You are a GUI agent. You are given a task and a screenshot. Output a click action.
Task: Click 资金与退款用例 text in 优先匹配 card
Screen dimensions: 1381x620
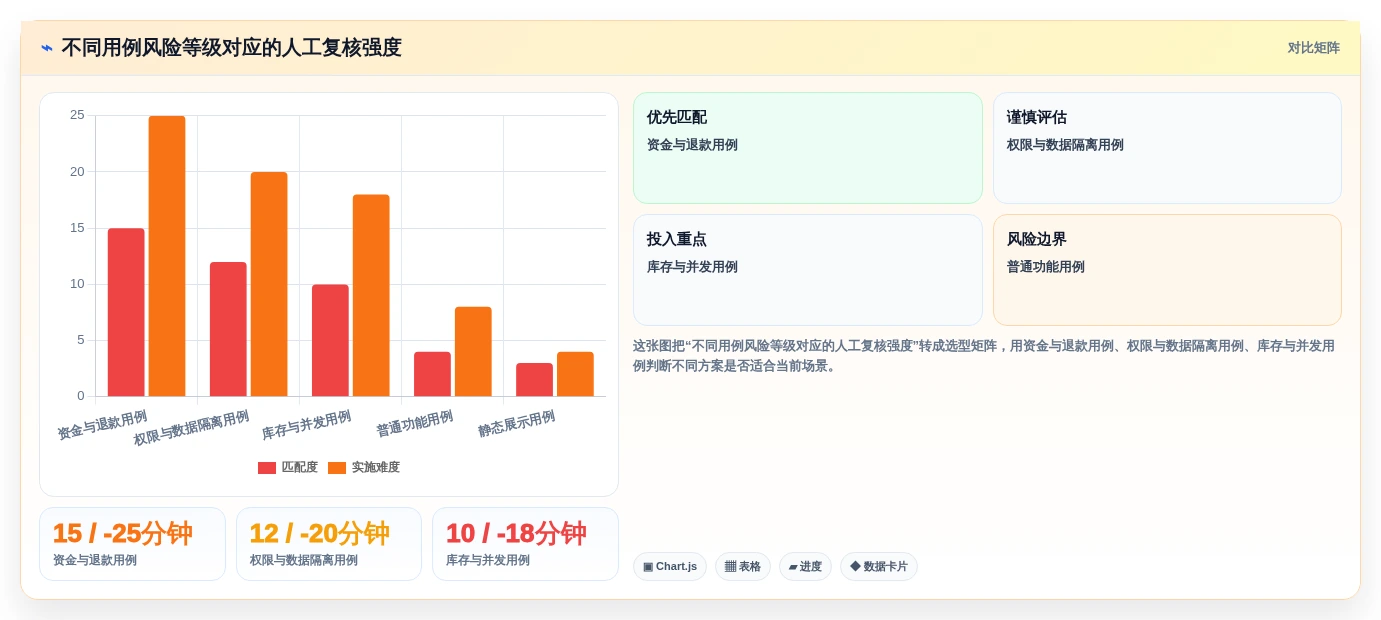692,145
